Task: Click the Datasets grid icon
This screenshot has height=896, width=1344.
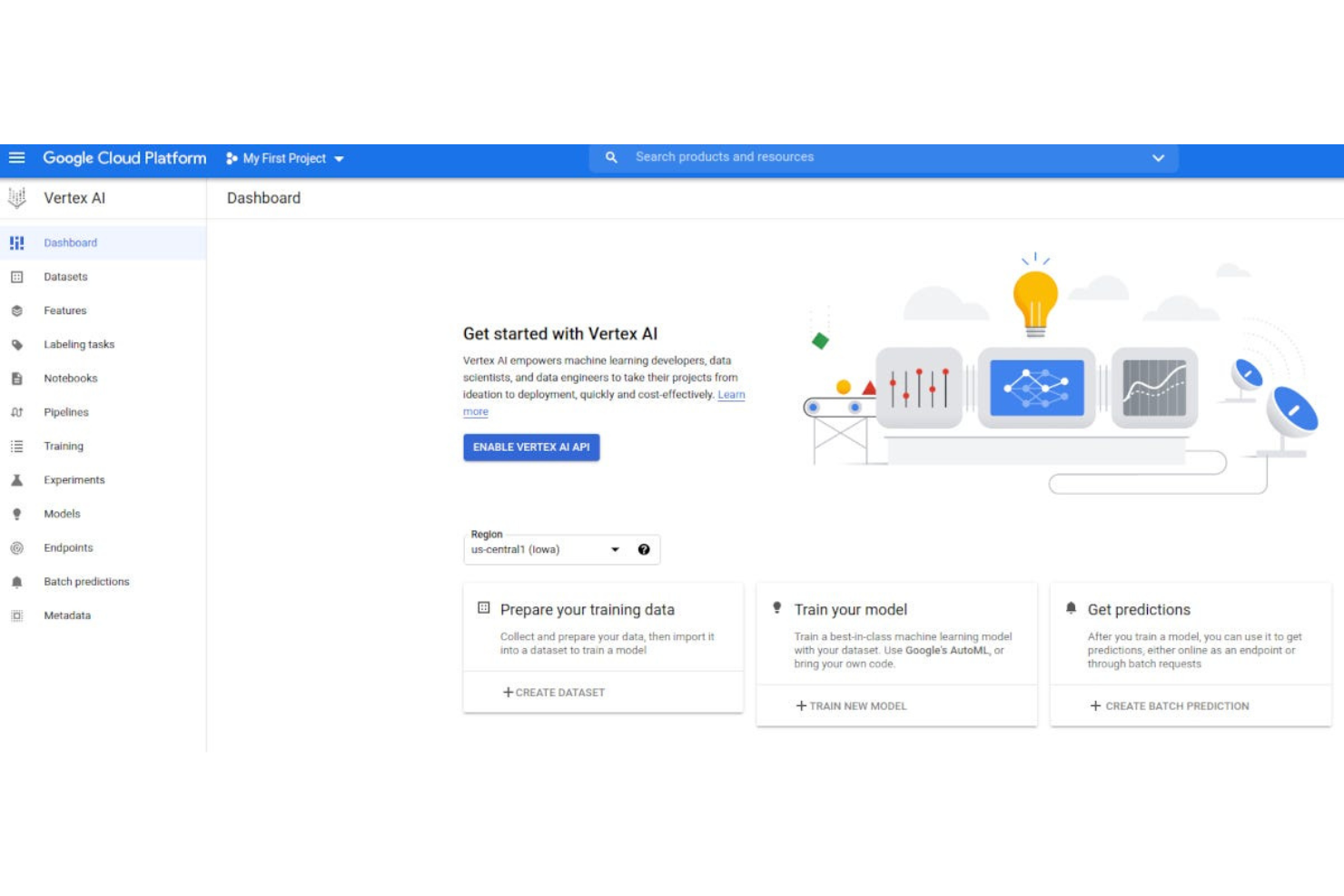Action: pyautogui.click(x=16, y=277)
